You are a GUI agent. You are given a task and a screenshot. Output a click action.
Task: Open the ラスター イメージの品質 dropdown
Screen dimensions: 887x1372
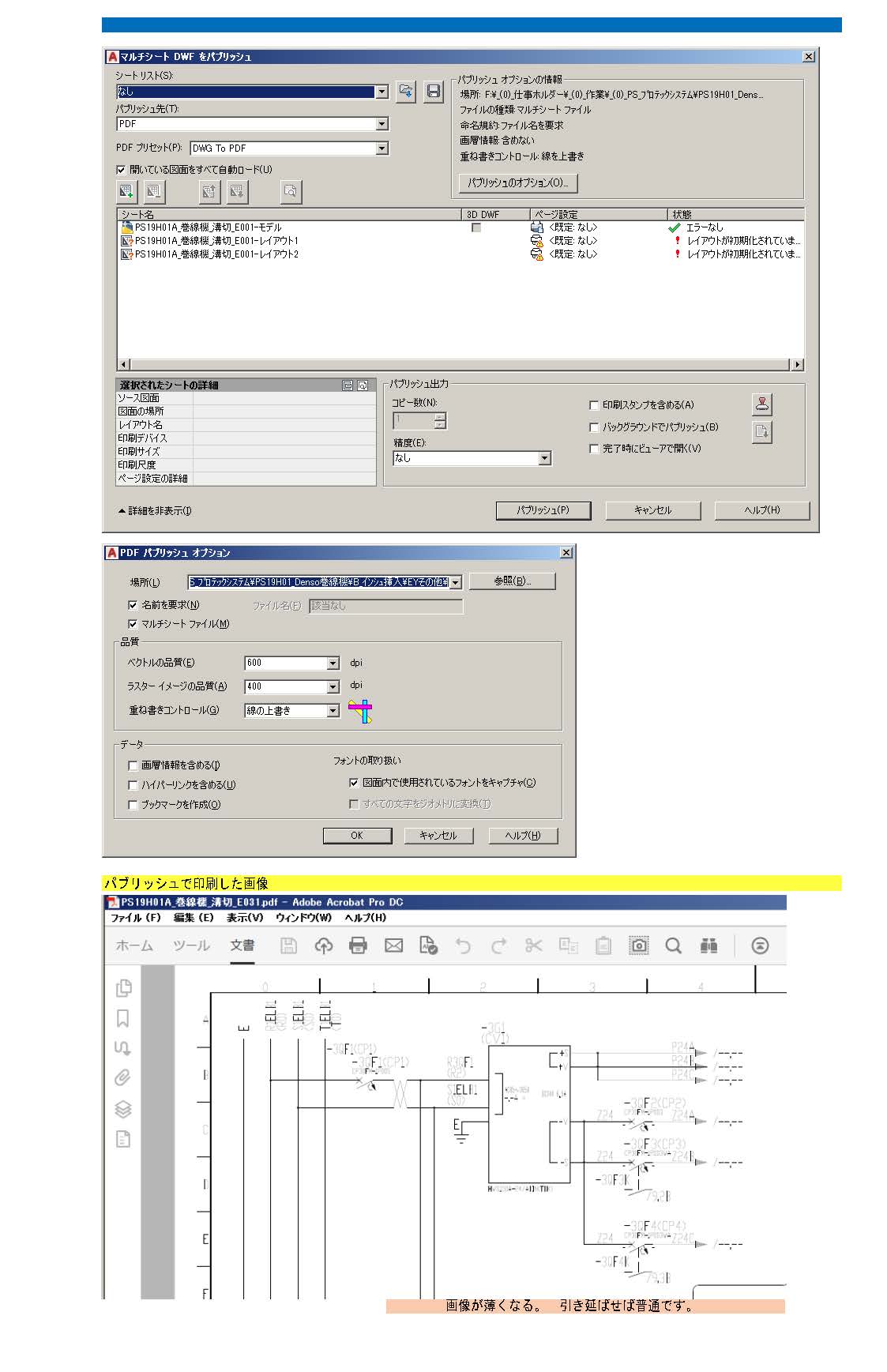333,687
